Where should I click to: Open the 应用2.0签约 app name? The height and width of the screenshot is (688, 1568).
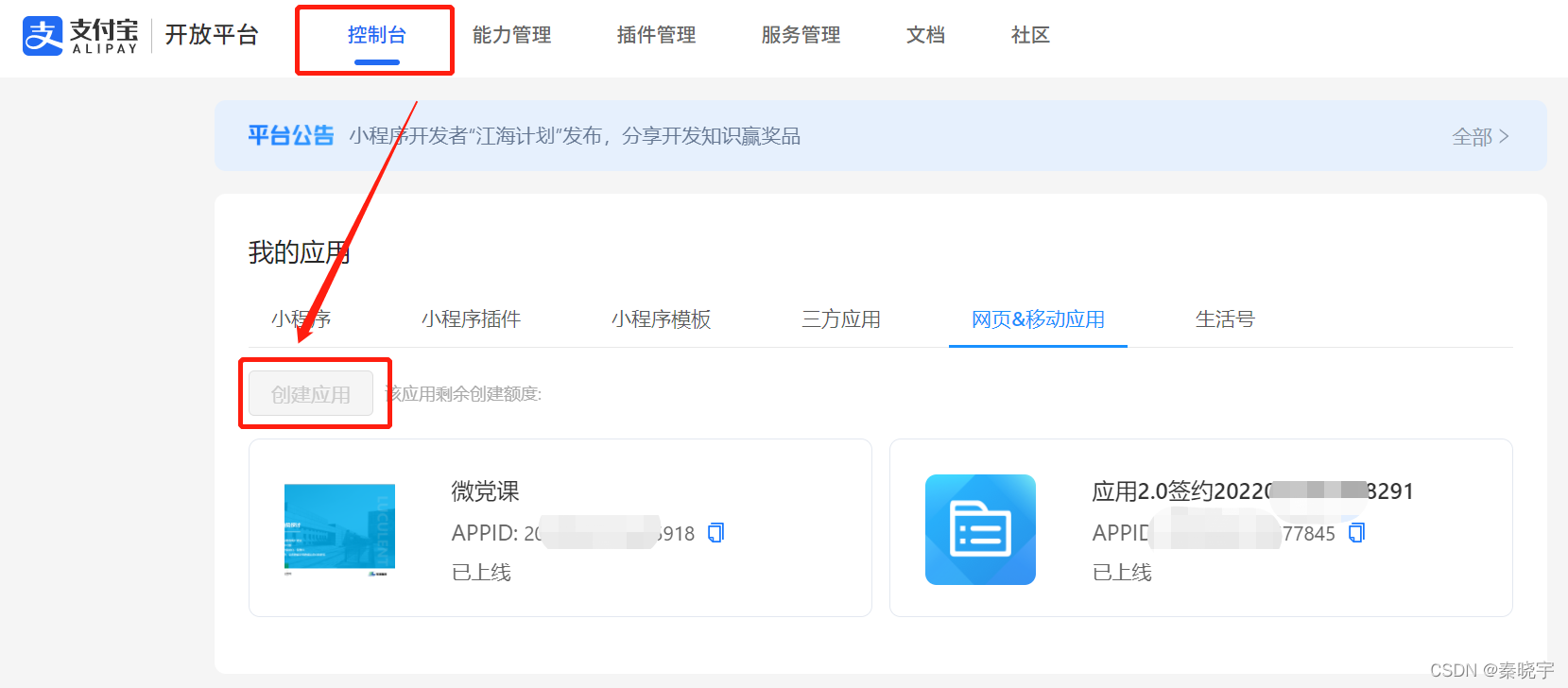coord(1252,491)
